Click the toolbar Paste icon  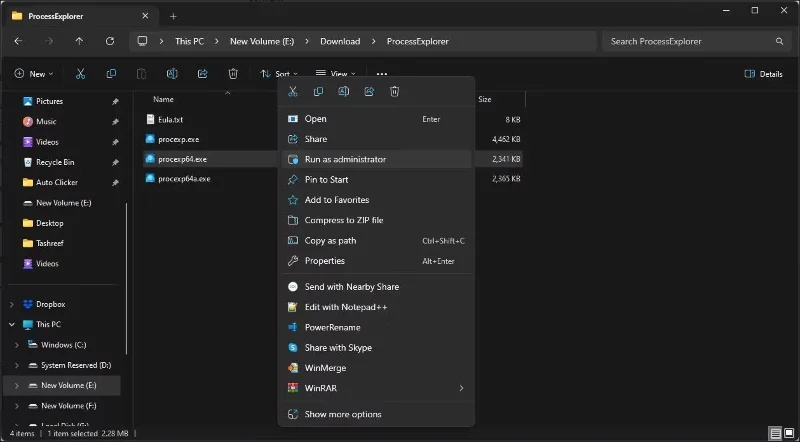pos(141,74)
